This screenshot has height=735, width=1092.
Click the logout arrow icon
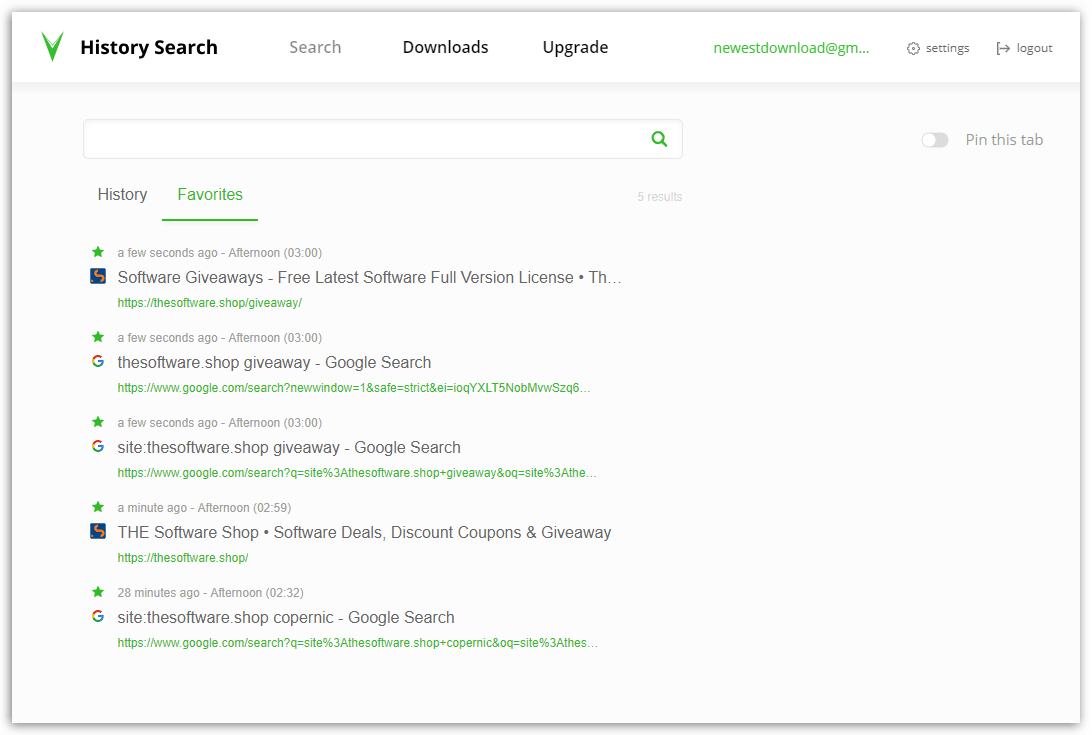[x=1003, y=48]
